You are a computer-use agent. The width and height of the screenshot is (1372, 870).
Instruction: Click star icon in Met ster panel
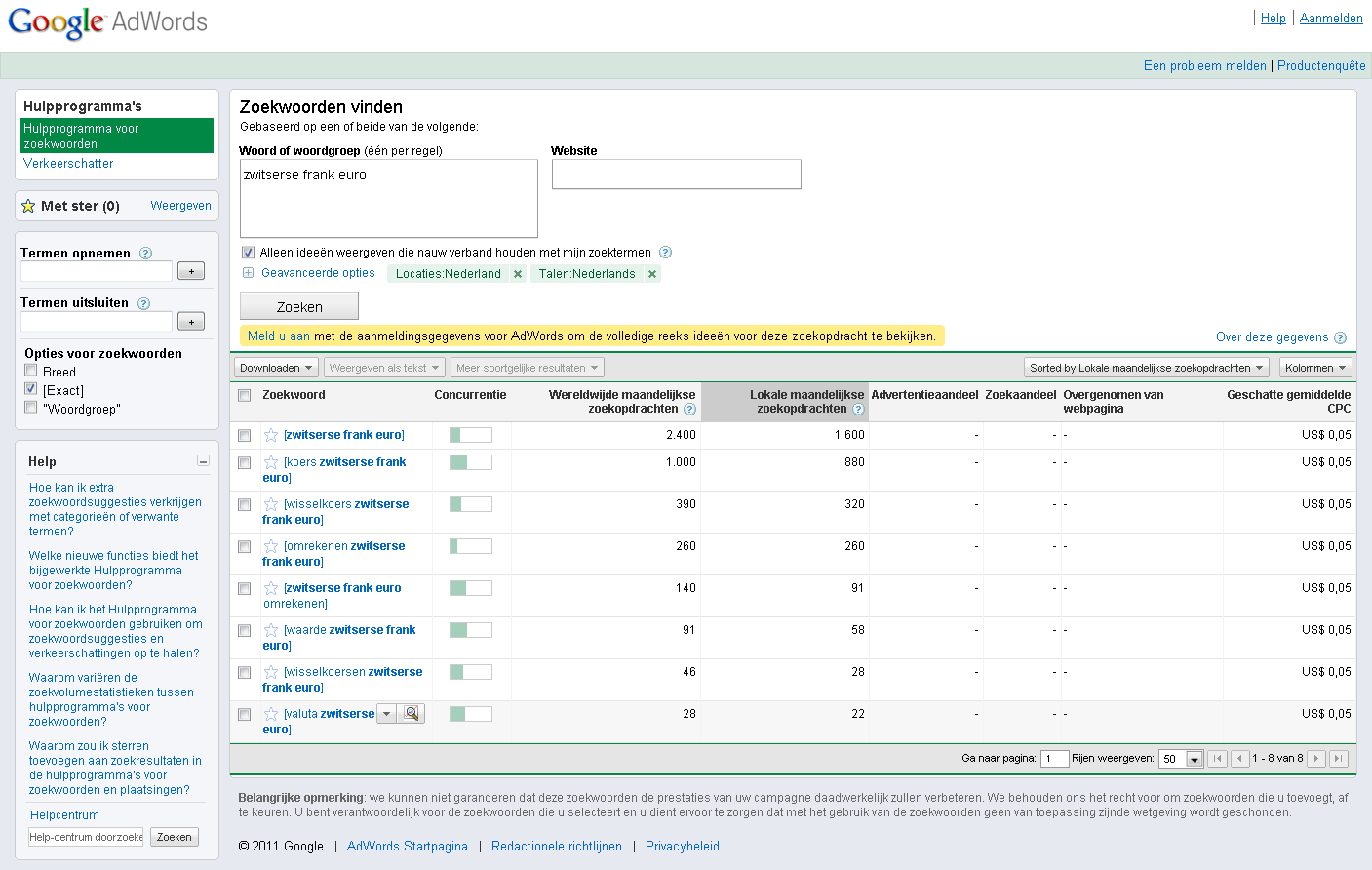(28, 206)
